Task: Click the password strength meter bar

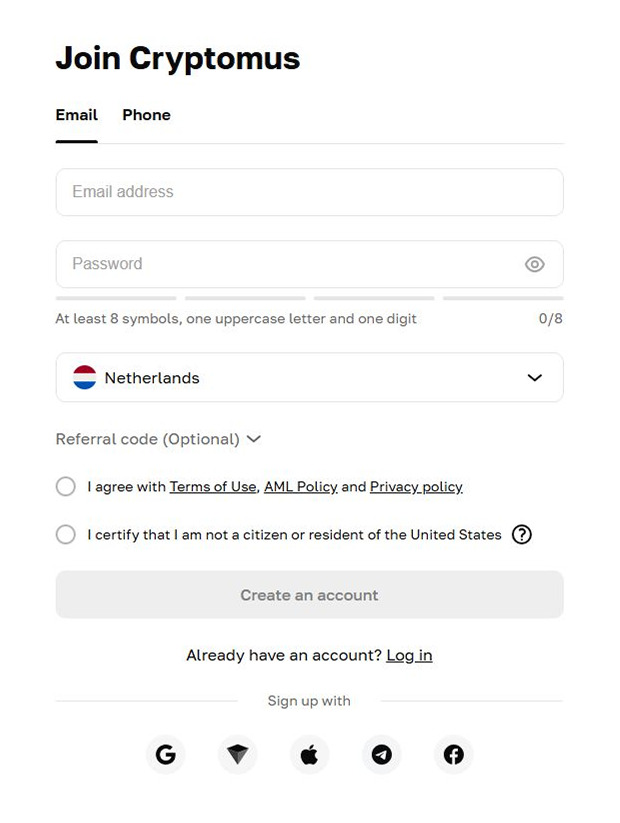Action: [x=309, y=297]
